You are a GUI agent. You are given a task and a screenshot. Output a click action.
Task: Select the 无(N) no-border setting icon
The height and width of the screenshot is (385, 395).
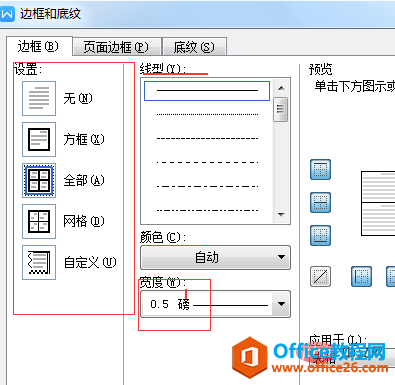click(x=39, y=98)
